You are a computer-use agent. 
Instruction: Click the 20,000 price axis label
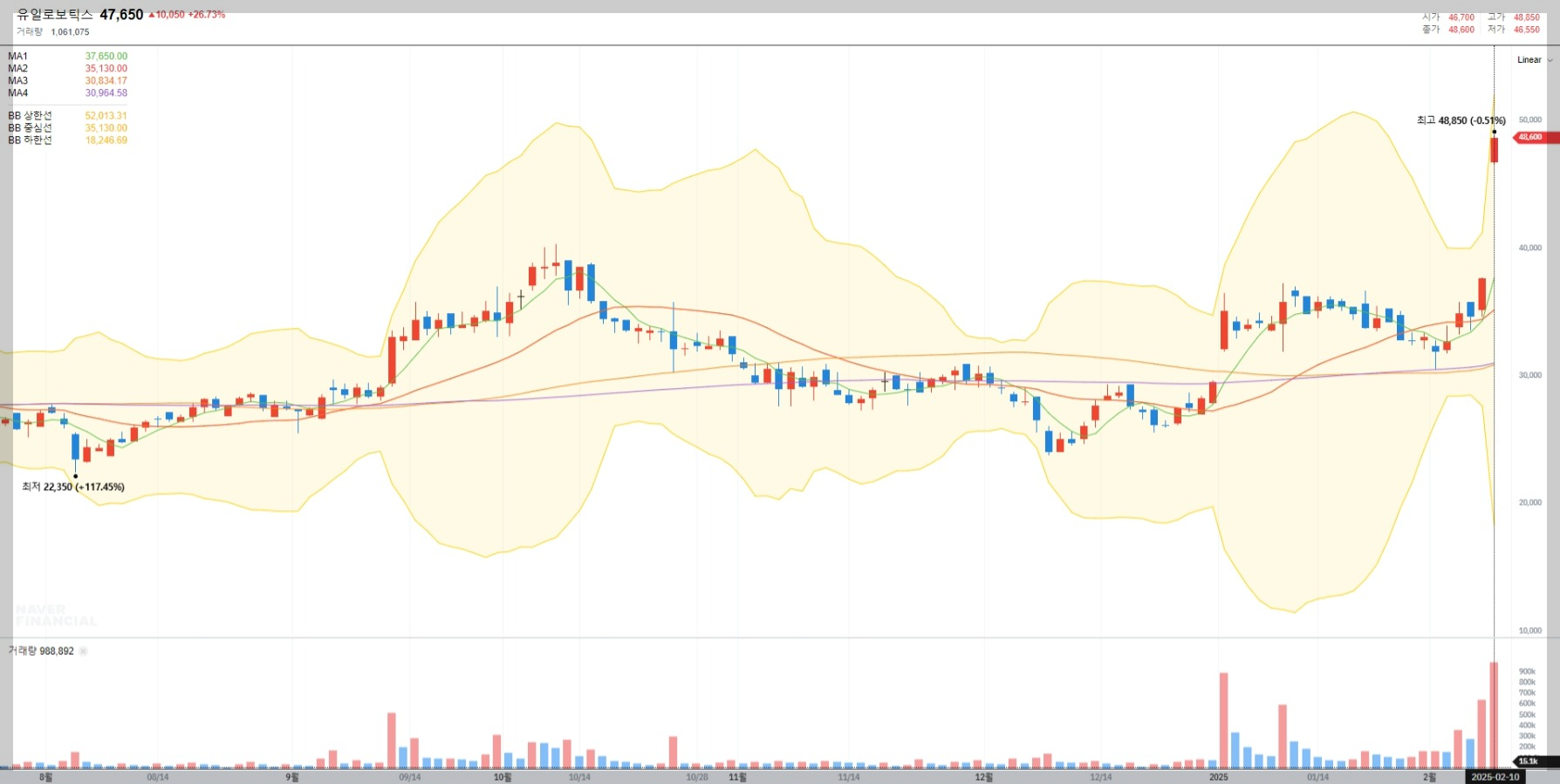coord(1530,503)
